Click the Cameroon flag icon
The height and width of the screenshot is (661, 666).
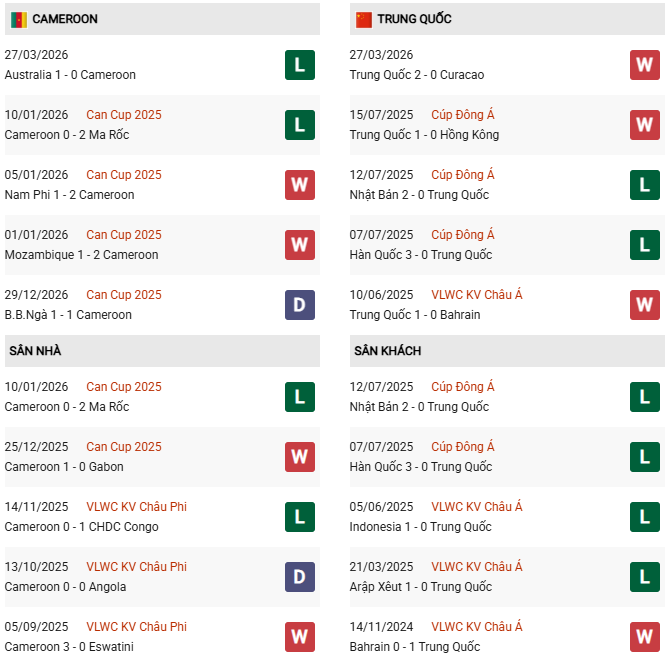[x=19, y=19]
